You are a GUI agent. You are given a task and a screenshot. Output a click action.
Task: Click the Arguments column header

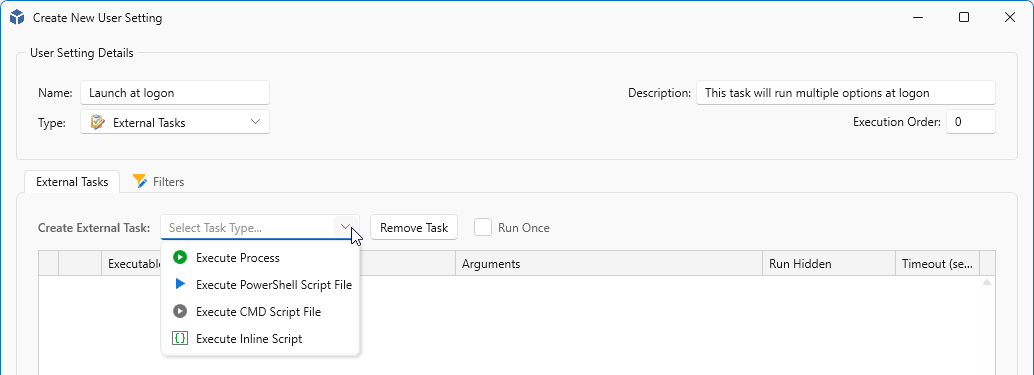click(609, 264)
